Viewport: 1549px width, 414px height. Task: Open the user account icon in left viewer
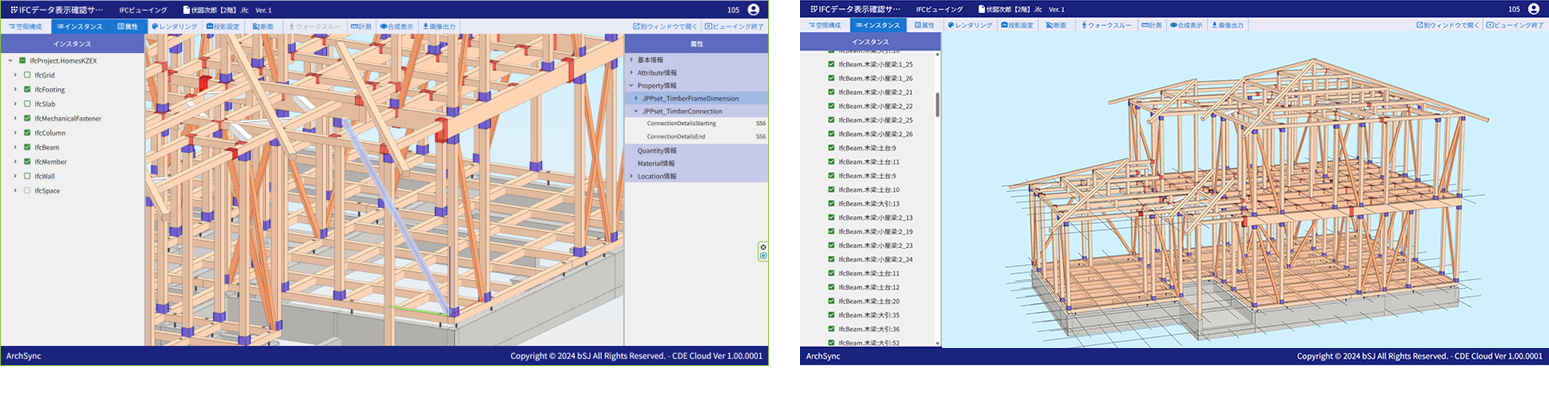click(754, 9)
